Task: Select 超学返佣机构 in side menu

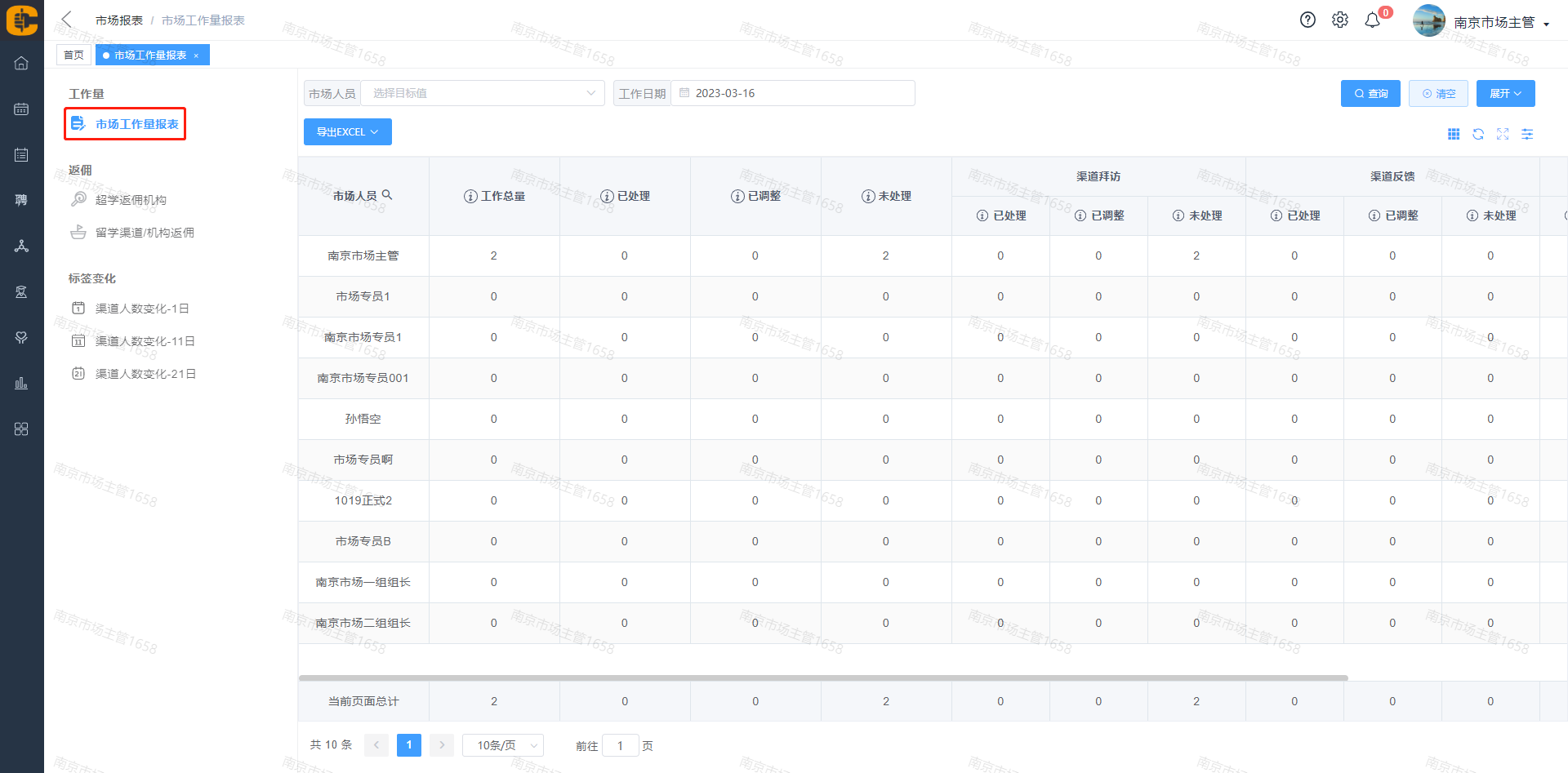Action: pos(131,200)
